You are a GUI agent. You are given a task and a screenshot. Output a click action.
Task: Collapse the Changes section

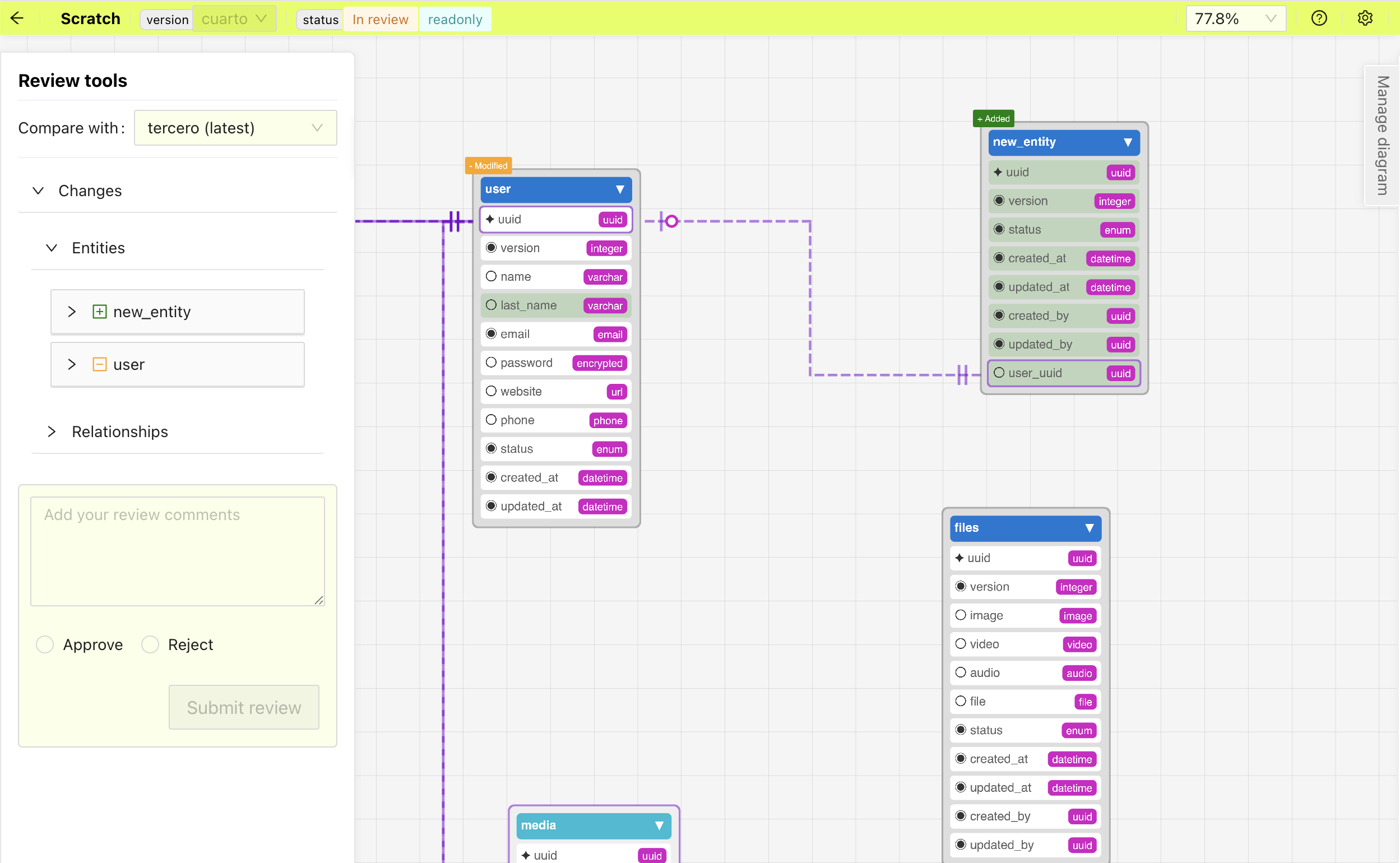point(38,191)
